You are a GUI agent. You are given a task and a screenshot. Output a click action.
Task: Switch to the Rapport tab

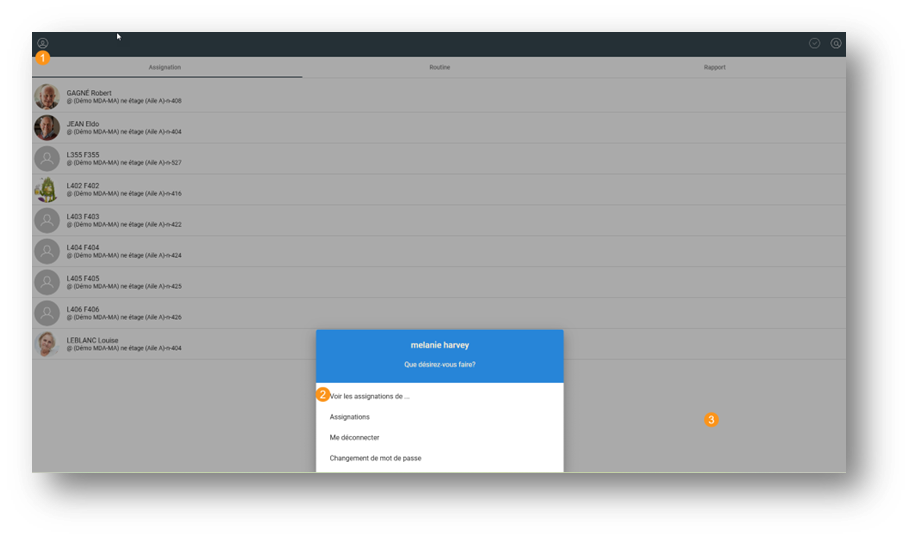[714, 67]
